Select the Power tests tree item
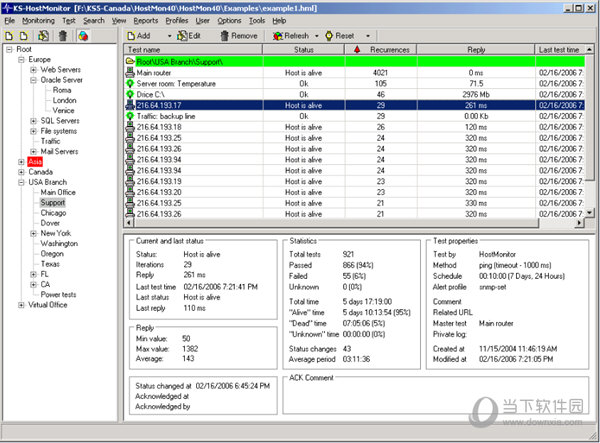The width and height of the screenshot is (600, 443). 58,295
